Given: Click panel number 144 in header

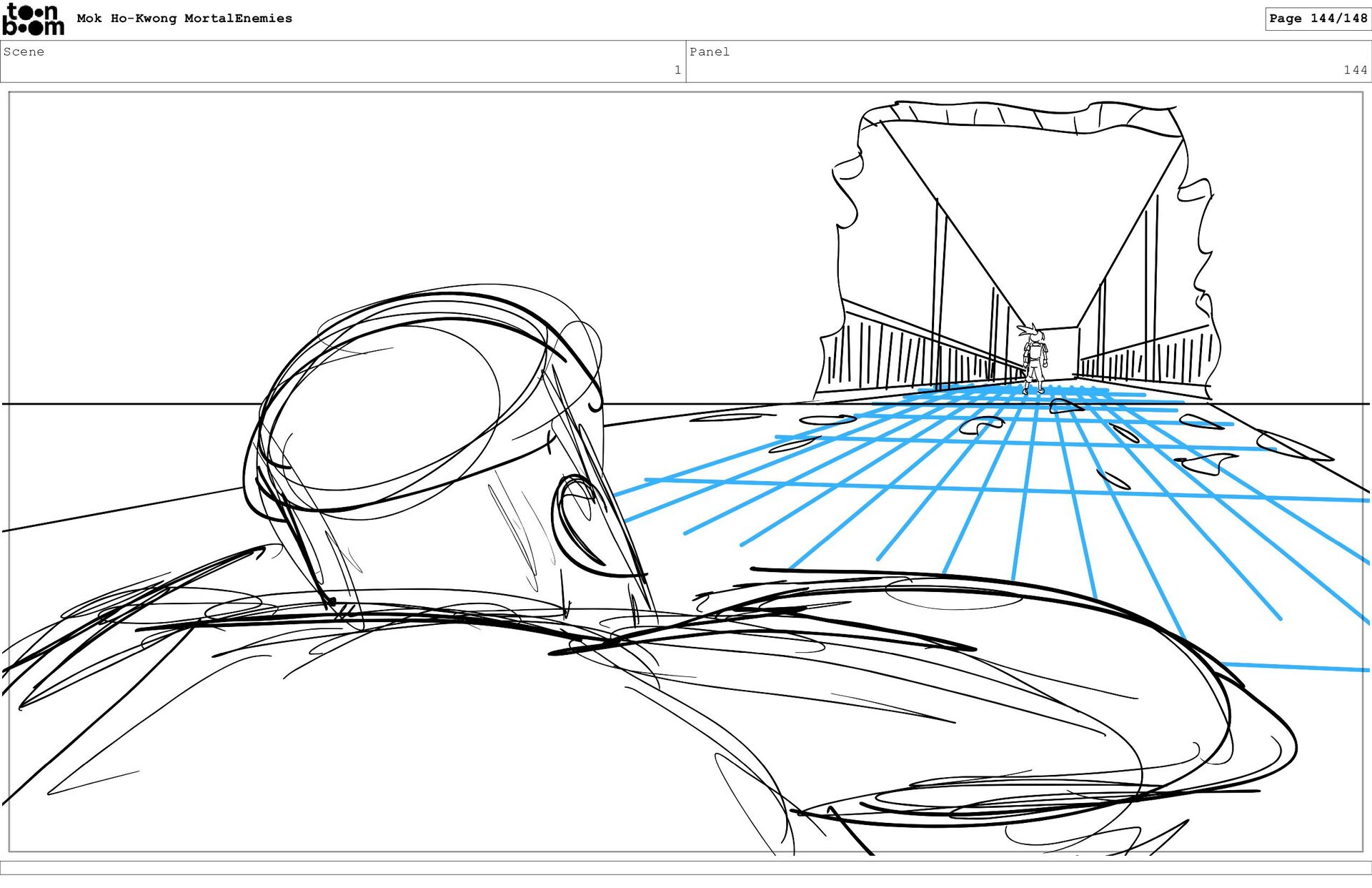Looking at the screenshot, I should click(x=1354, y=70).
